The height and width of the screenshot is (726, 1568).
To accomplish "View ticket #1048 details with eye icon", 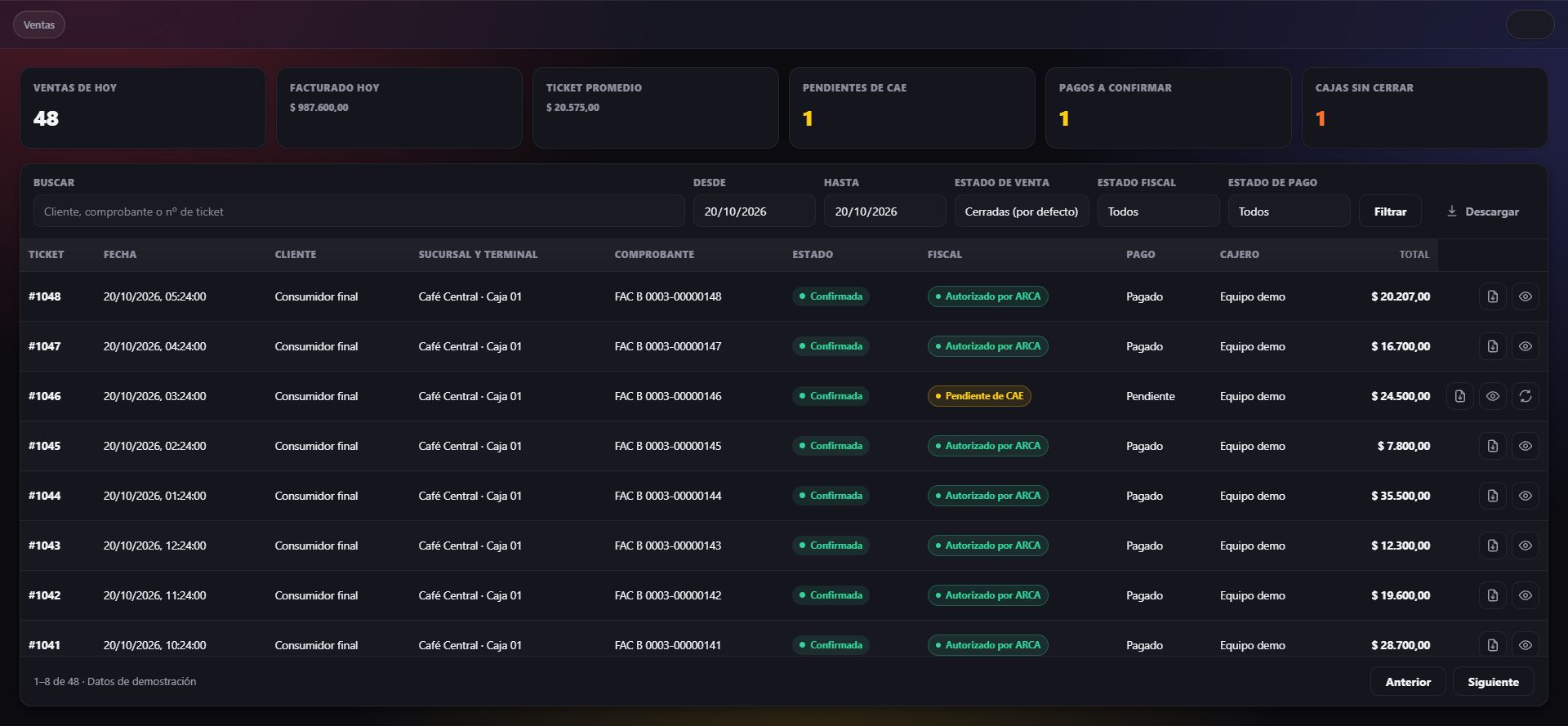I will [x=1525, y=296].
